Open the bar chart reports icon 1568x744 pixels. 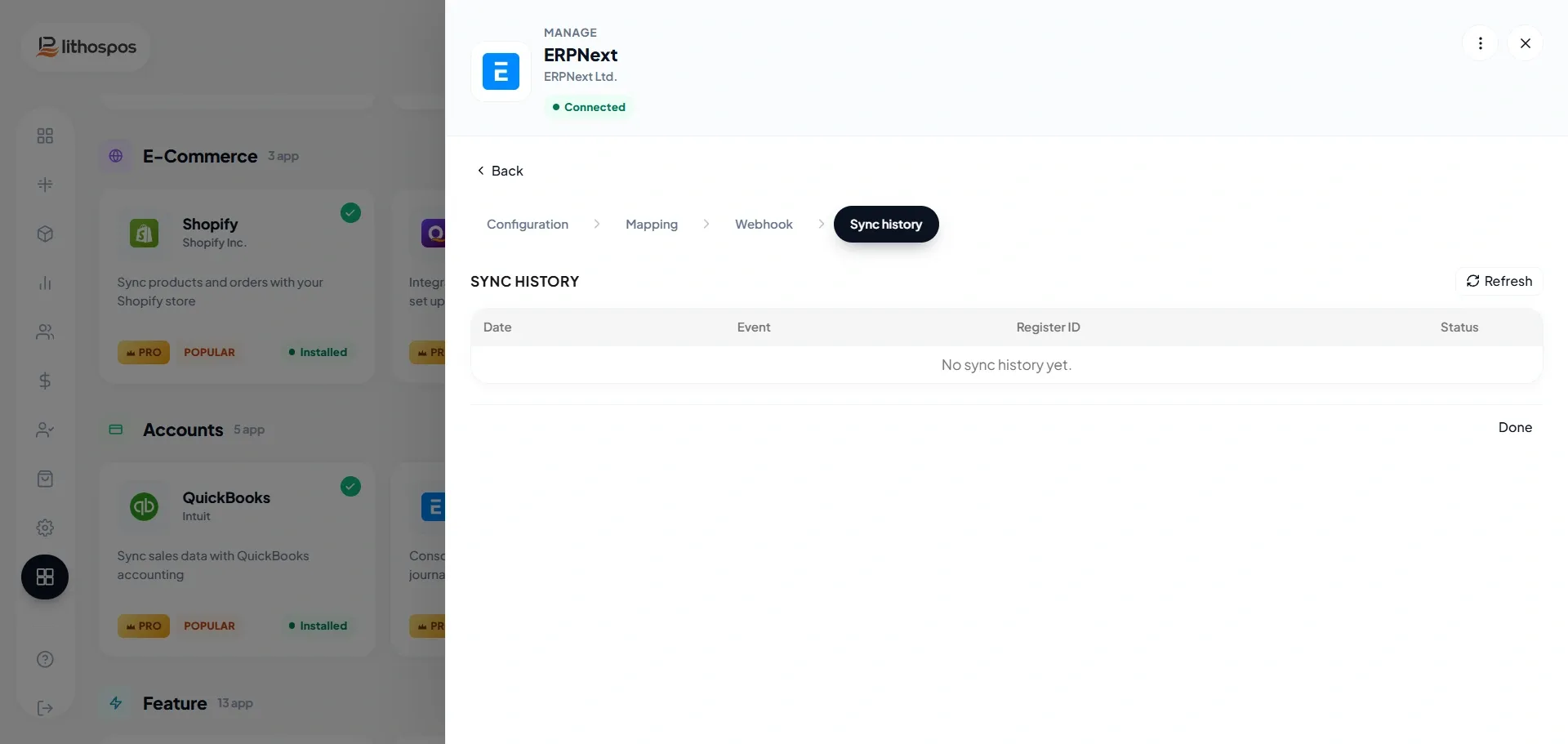pos(45,283)
